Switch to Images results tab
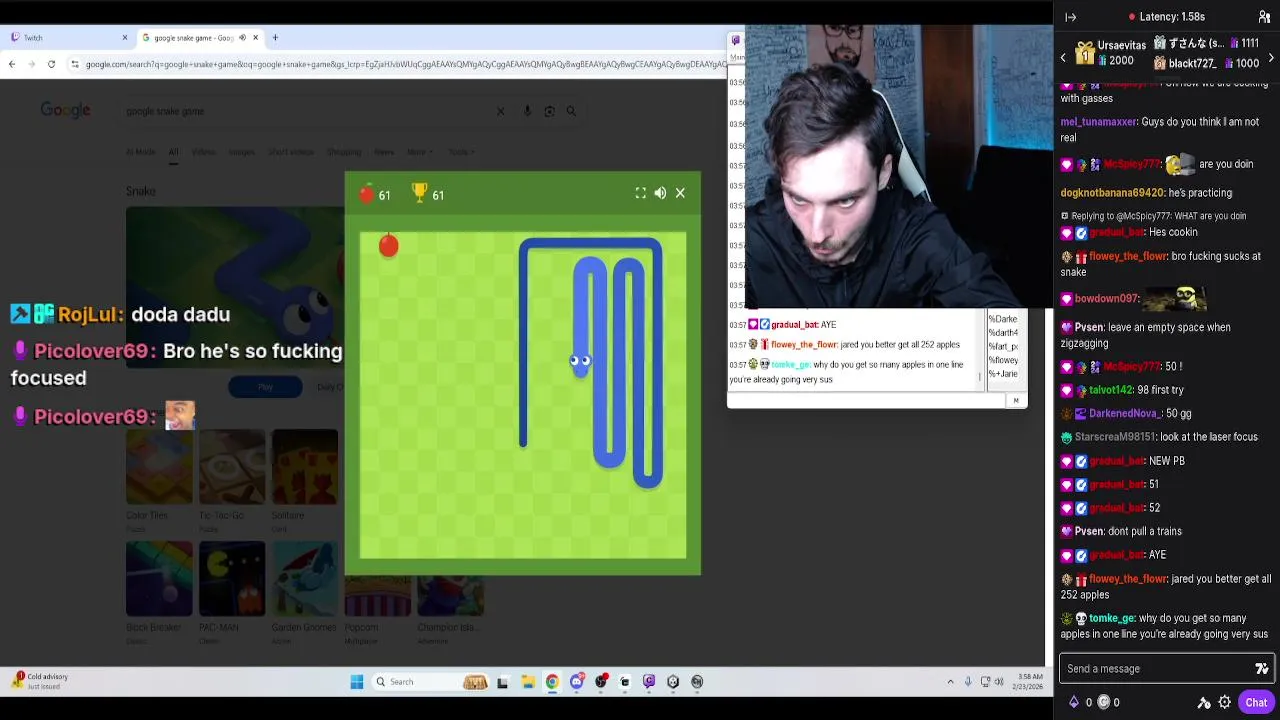This screenshot has width=1280, height=720. tap(241, 152)
